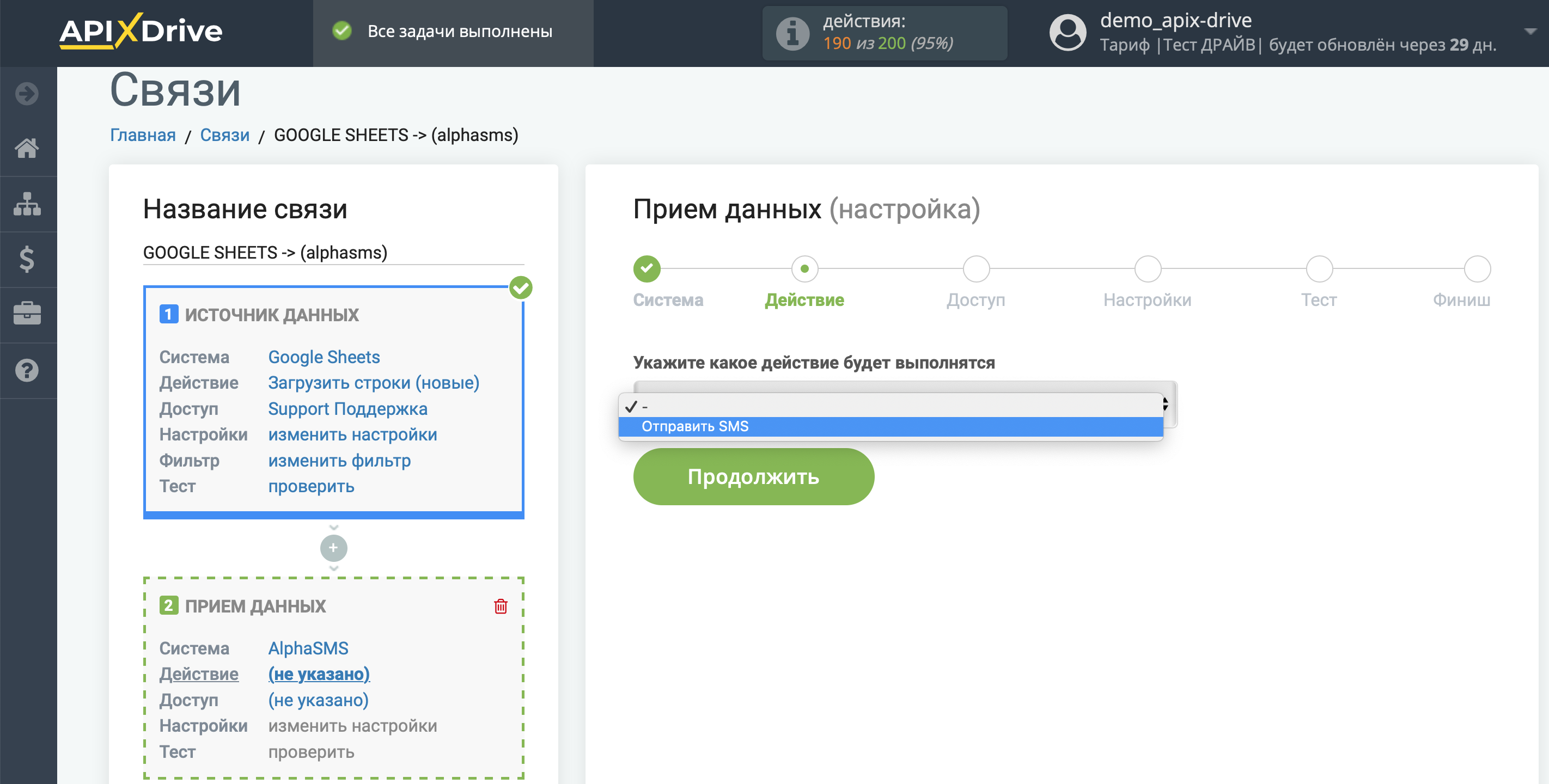Open connections sitemap icon in sidebar
The width and height of the screenshot is (1549, 784).
point(27,204)
